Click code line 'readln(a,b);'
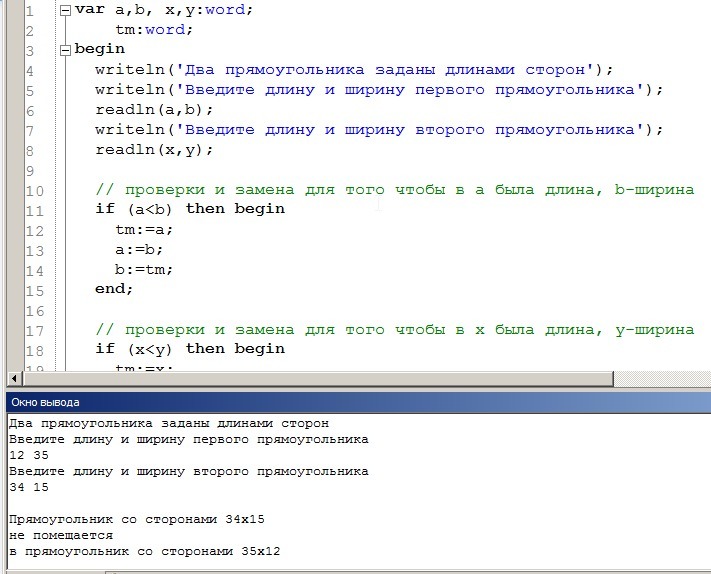The image size is (711, 574). (x=154, y=110)
